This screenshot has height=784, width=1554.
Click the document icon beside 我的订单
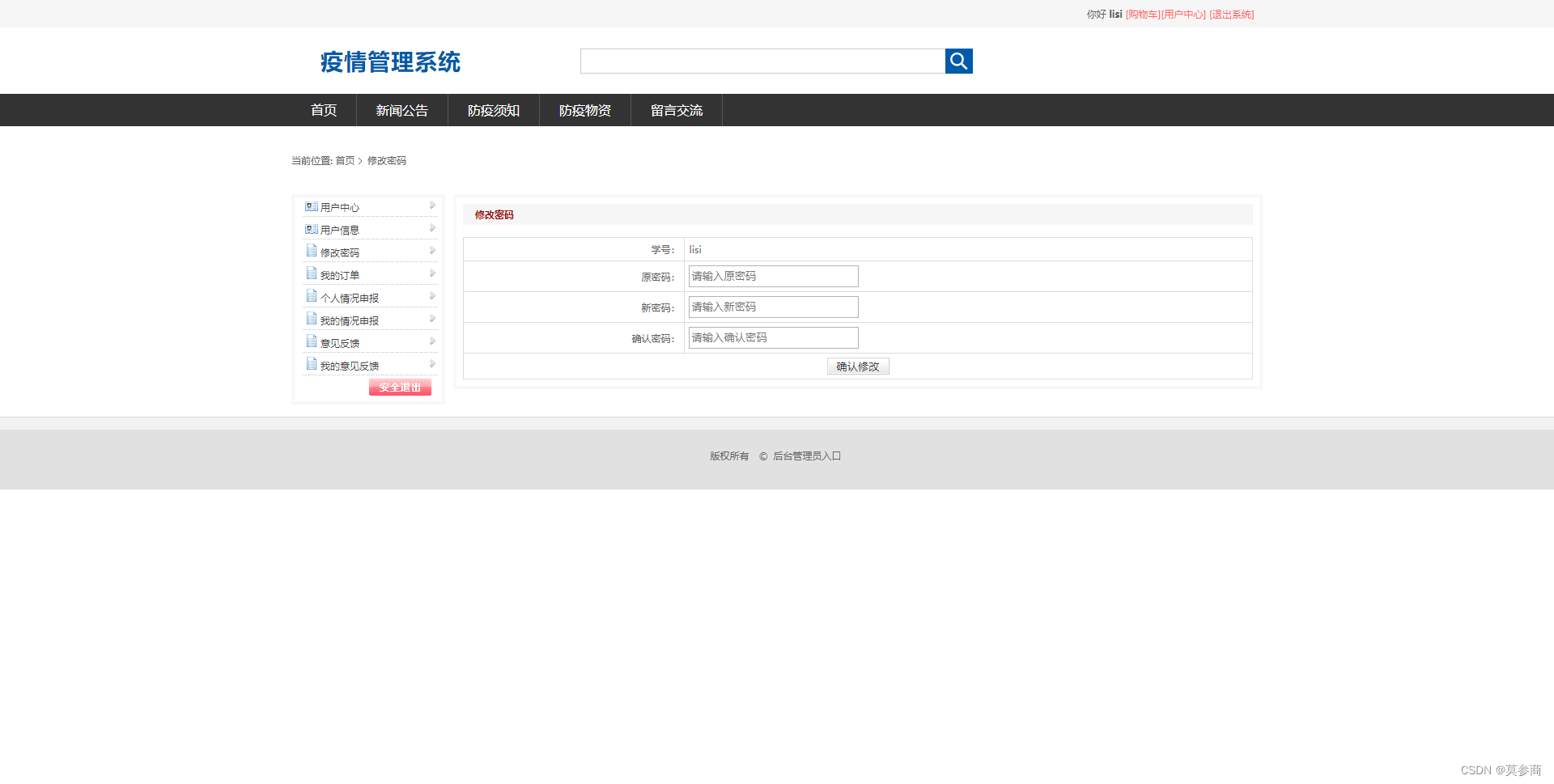(312, 273)
